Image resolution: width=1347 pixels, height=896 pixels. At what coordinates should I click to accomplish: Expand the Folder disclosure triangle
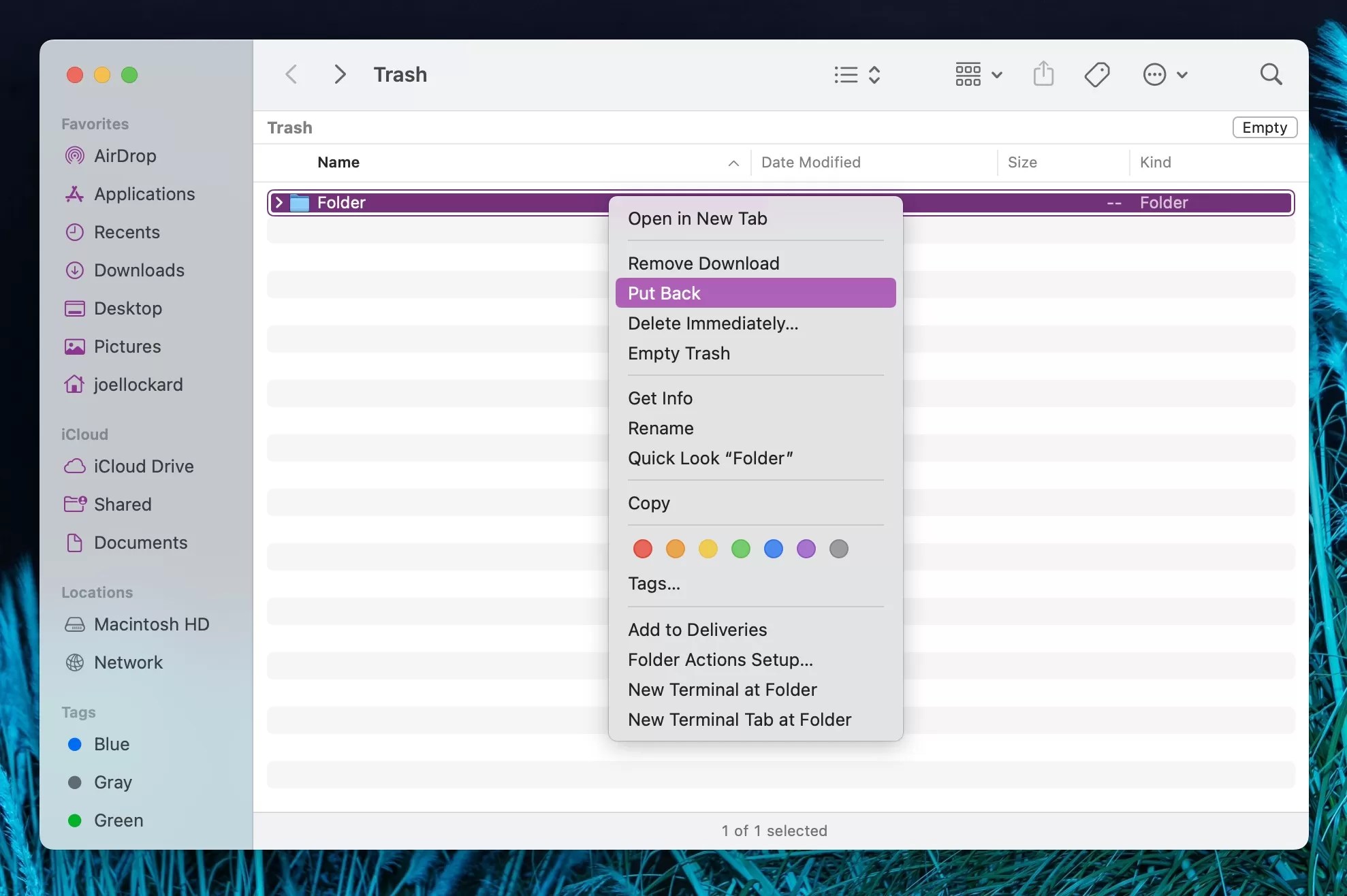279,202
